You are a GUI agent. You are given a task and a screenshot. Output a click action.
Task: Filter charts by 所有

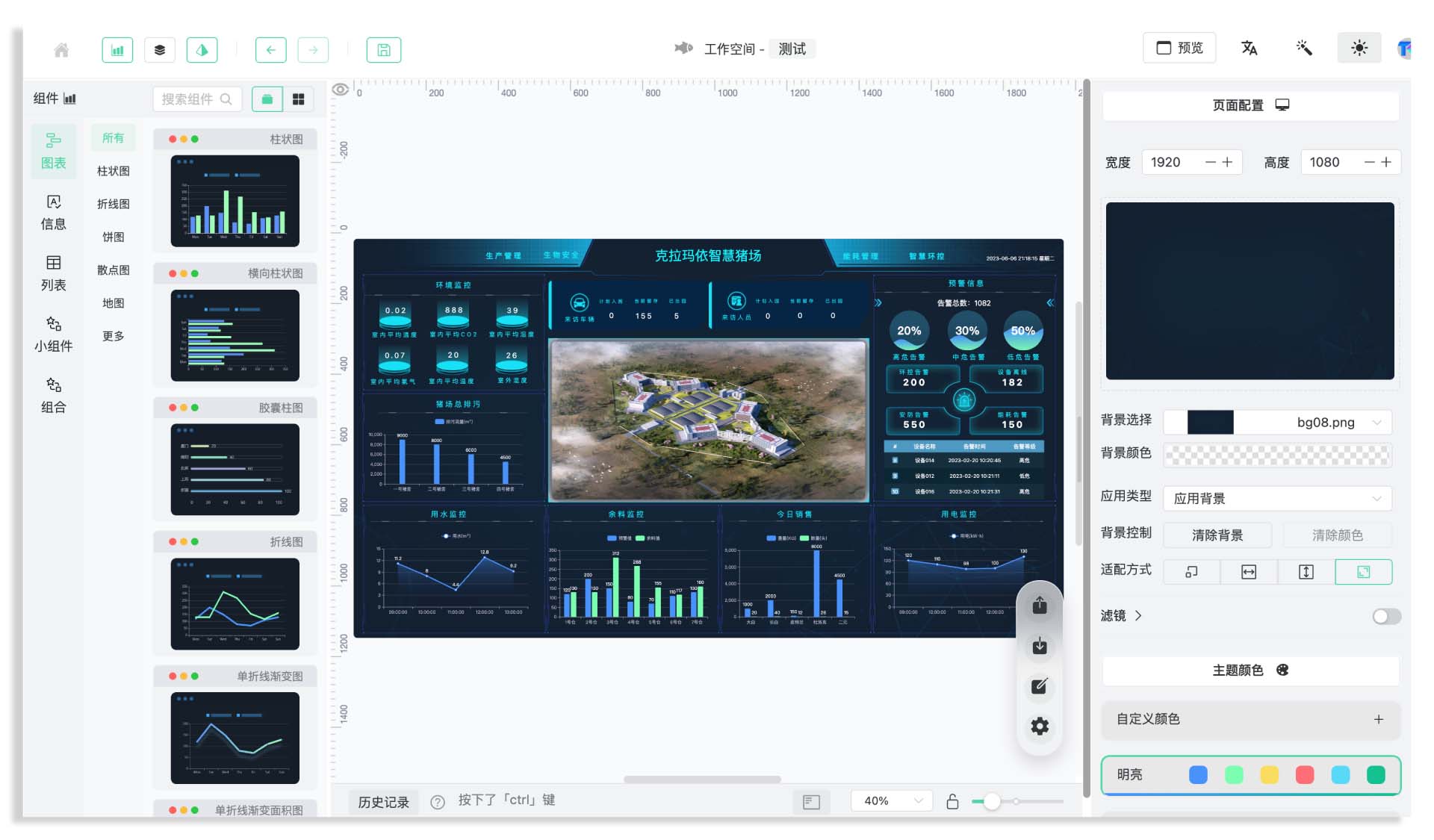click(x=114, y=138)
